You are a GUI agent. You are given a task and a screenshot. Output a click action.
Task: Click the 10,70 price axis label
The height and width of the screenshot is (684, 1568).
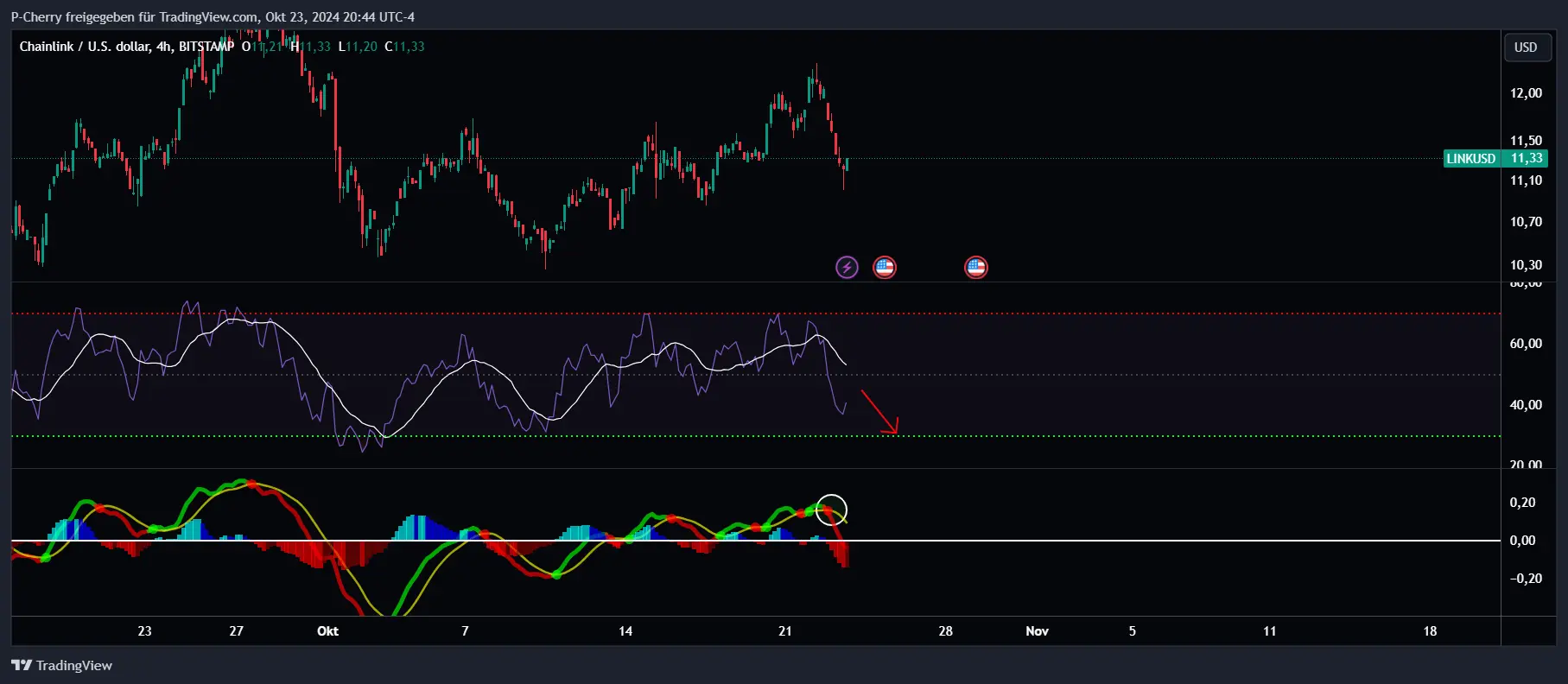coord(1526,222)
